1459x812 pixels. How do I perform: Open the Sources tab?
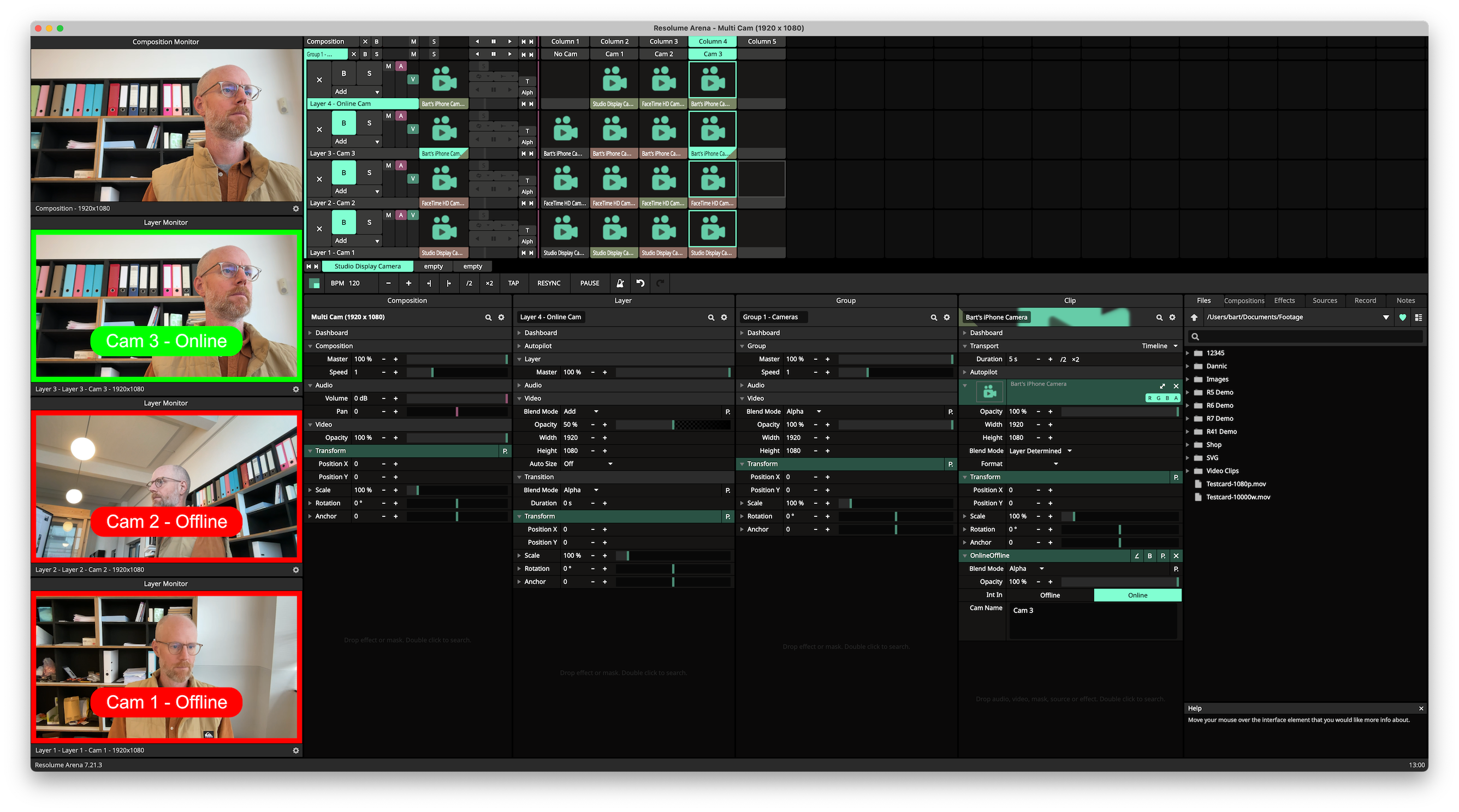point(1325,301)
